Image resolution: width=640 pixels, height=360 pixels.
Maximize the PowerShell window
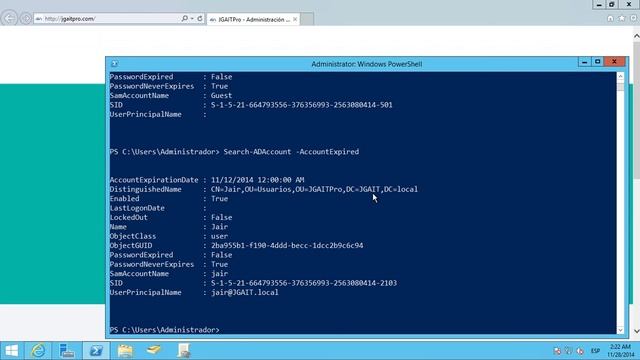pos(598,62)
